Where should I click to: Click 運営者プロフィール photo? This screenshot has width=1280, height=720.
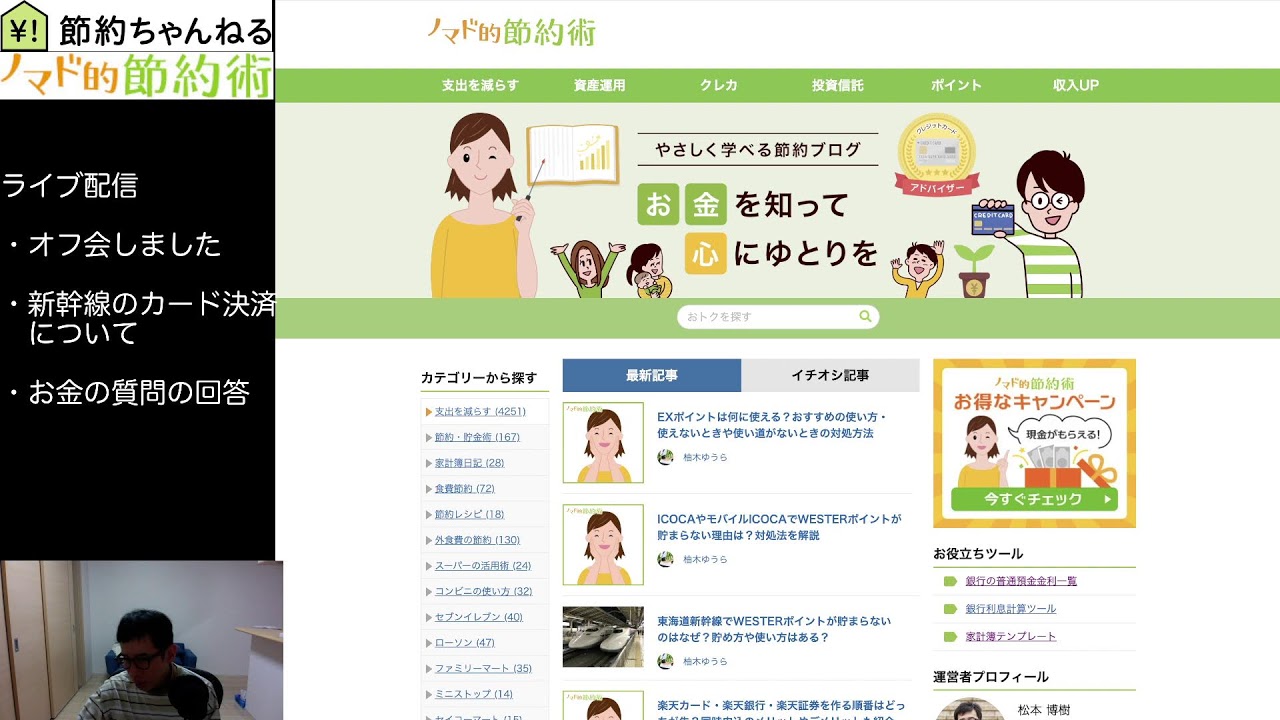pyautogui.click(x=969, y=709)
